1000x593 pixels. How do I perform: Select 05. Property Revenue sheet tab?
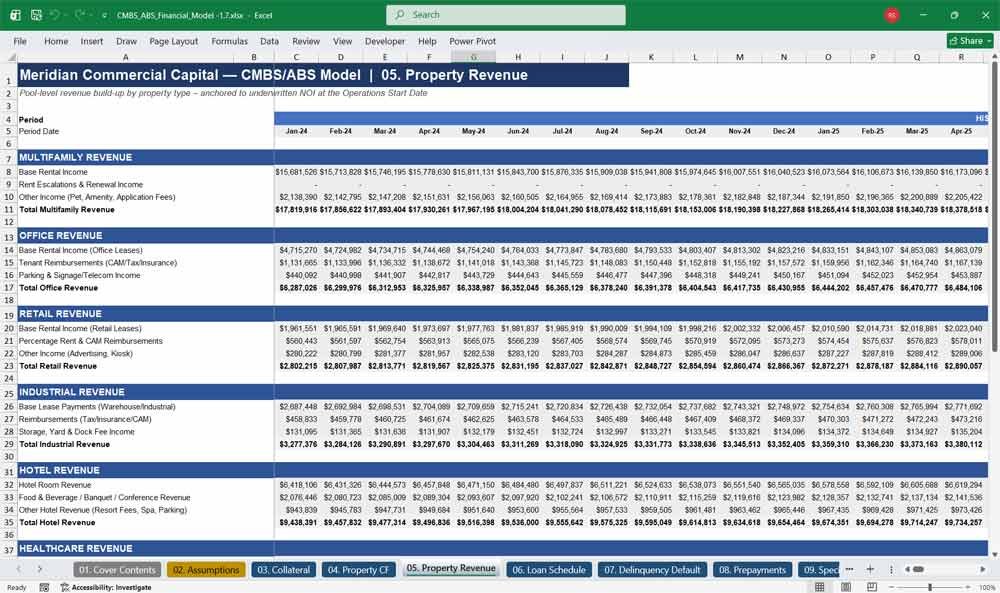pyautogui.click(x=451, y=568)
